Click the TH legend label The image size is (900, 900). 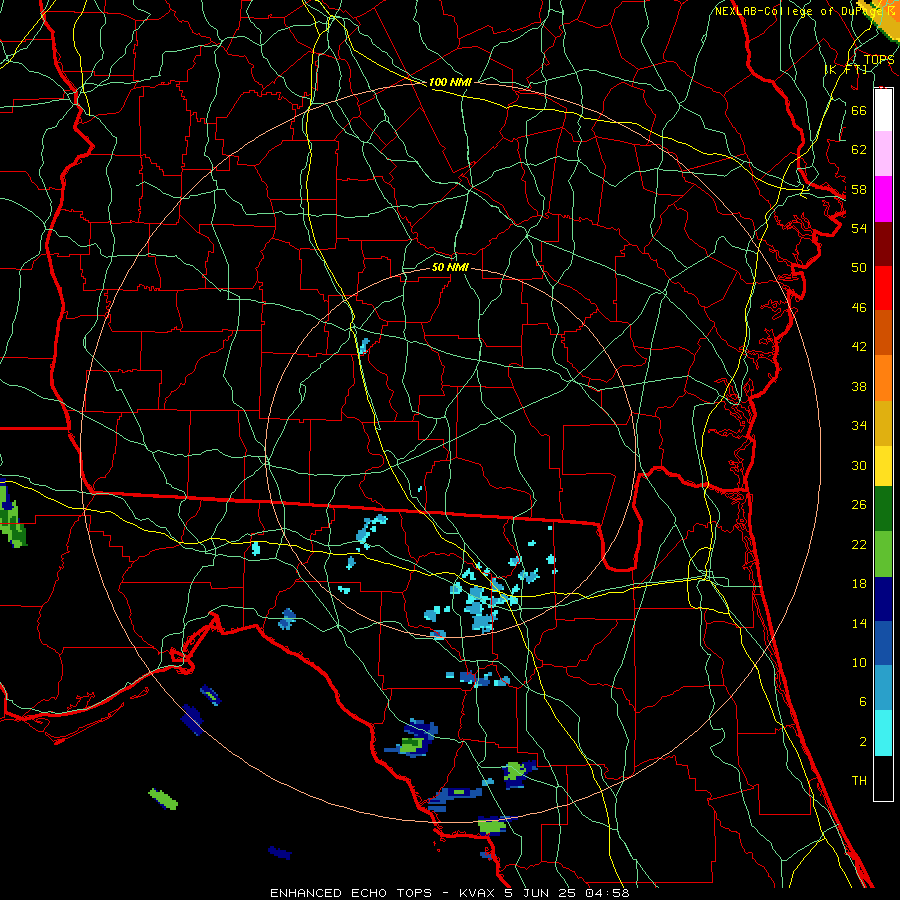click(859, 781)
